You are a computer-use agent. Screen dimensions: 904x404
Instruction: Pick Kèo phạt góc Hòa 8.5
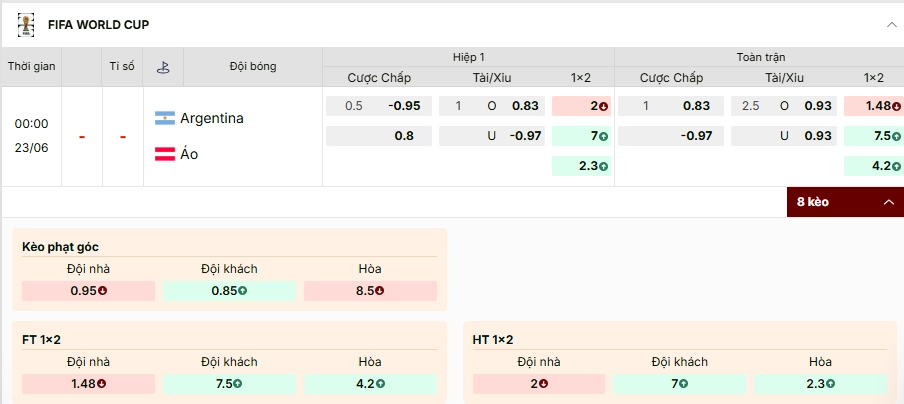(x=370, y=291)
